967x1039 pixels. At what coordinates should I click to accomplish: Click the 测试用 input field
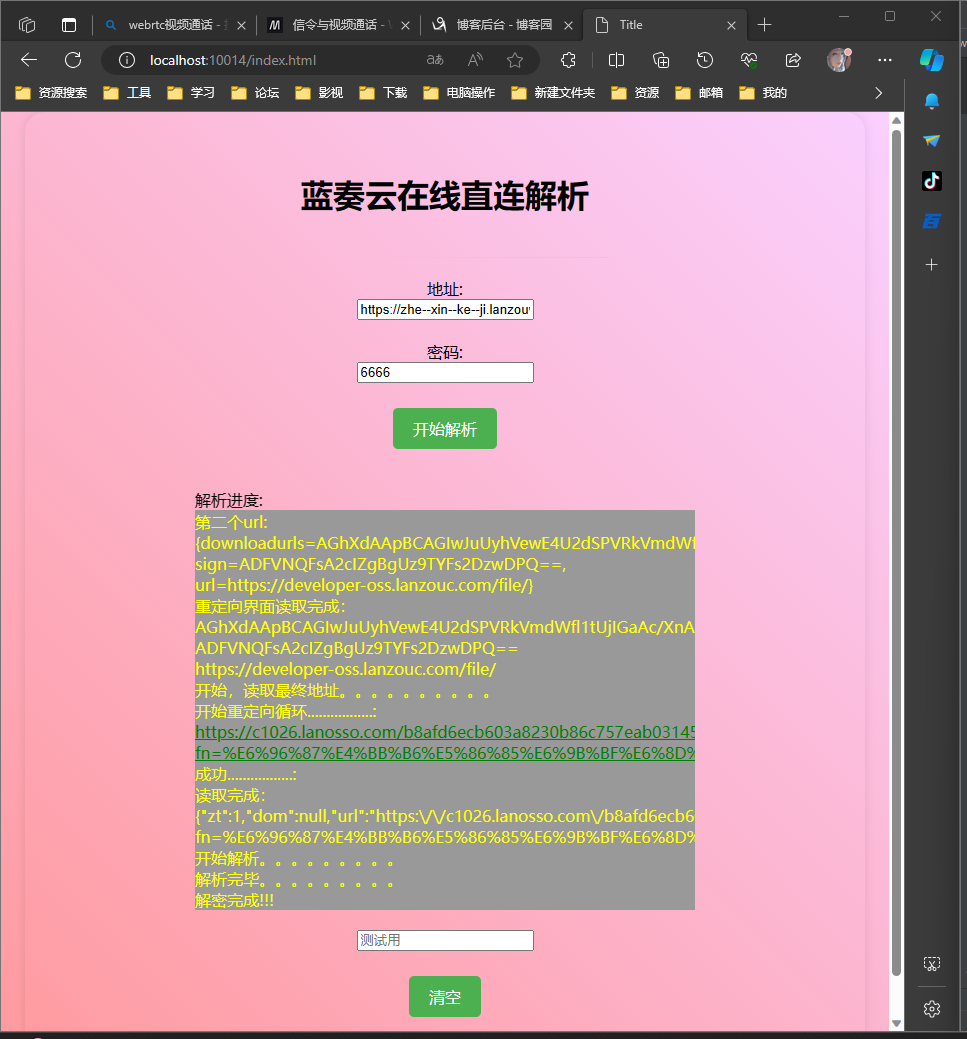[x=445, y=940]
